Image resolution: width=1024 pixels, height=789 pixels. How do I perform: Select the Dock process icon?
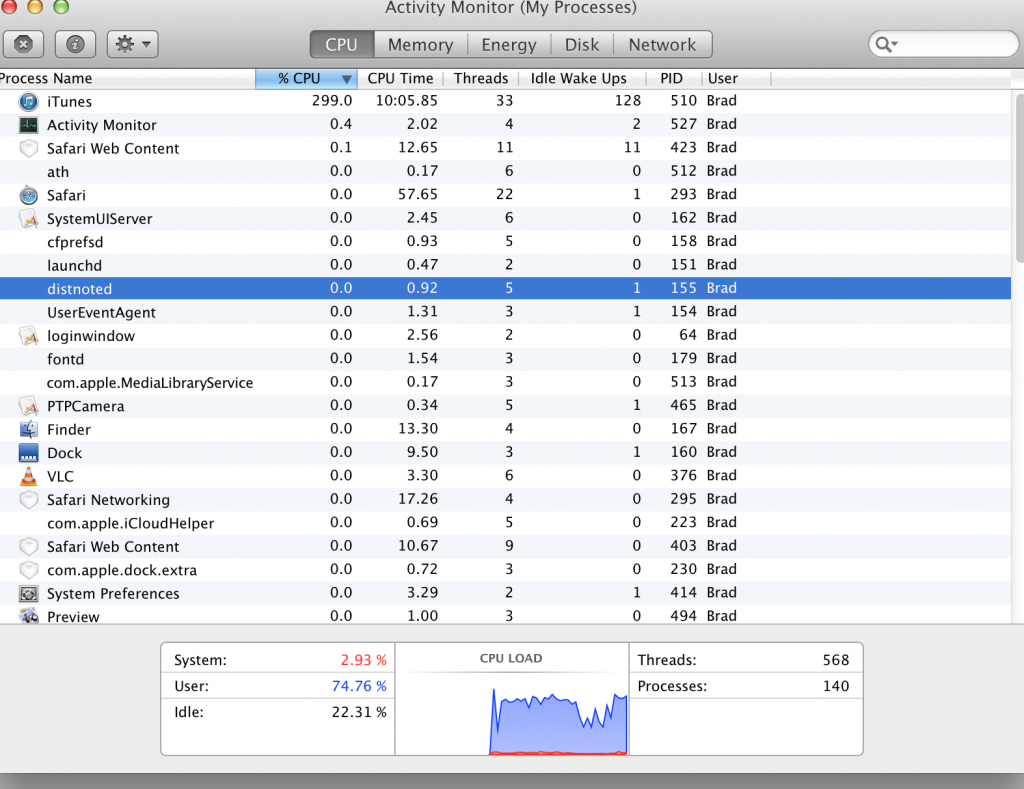pyautogui.click(x=29, y=453)
